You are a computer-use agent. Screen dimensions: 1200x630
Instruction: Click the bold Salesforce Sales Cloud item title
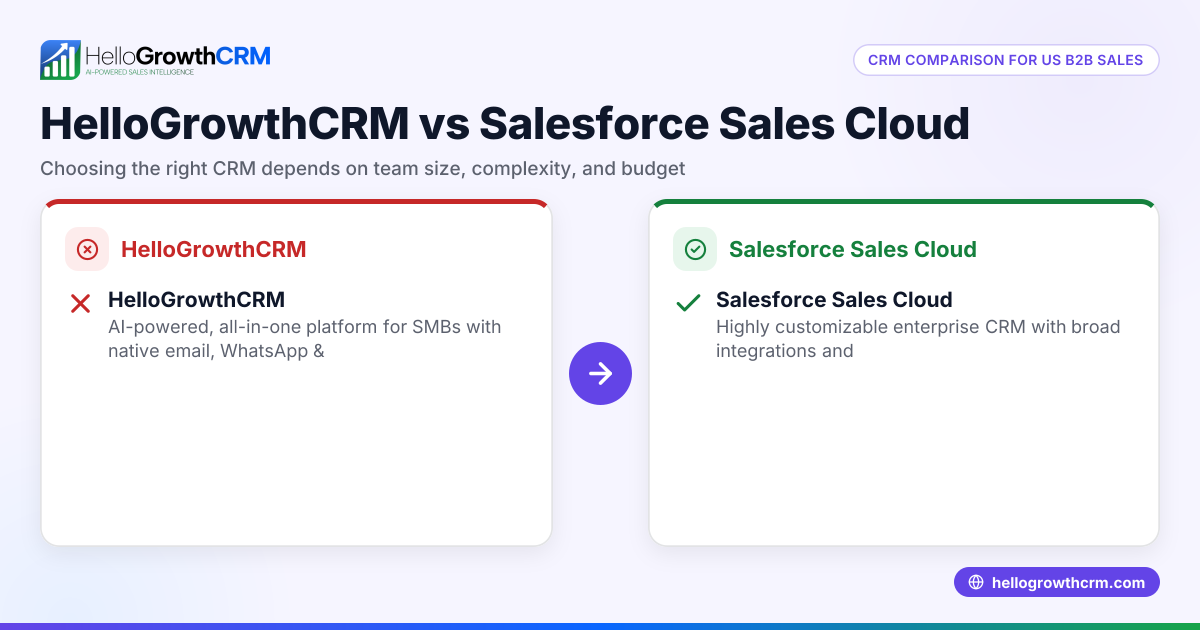pyautogui.click(x=834, y=299)
